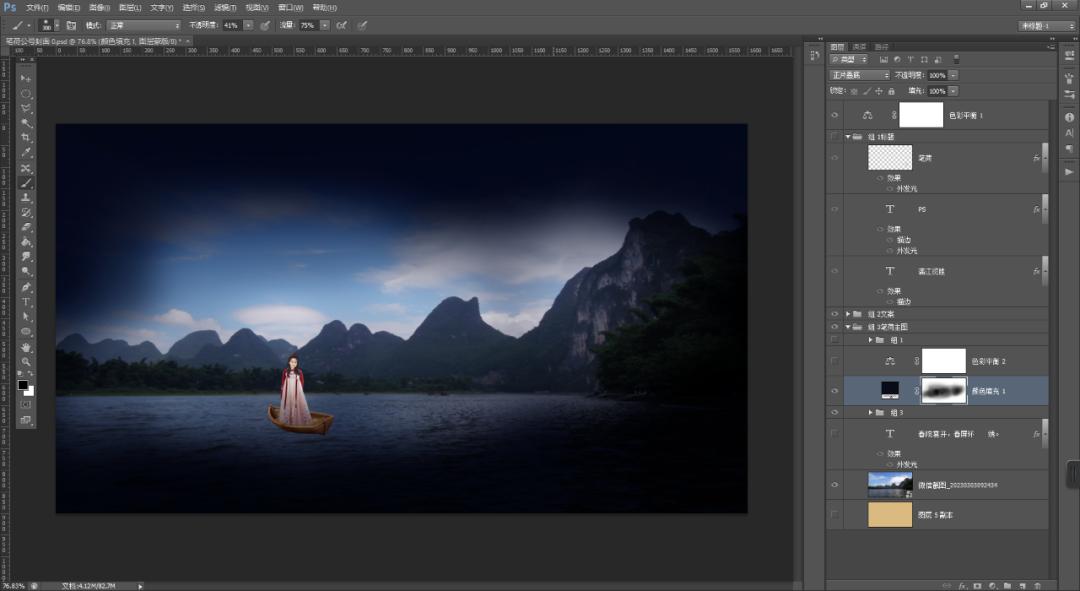Expand the 组 3 layer group
This screenshot has height=591, width=1080.
pyautogui.click(x=869, y=412)
